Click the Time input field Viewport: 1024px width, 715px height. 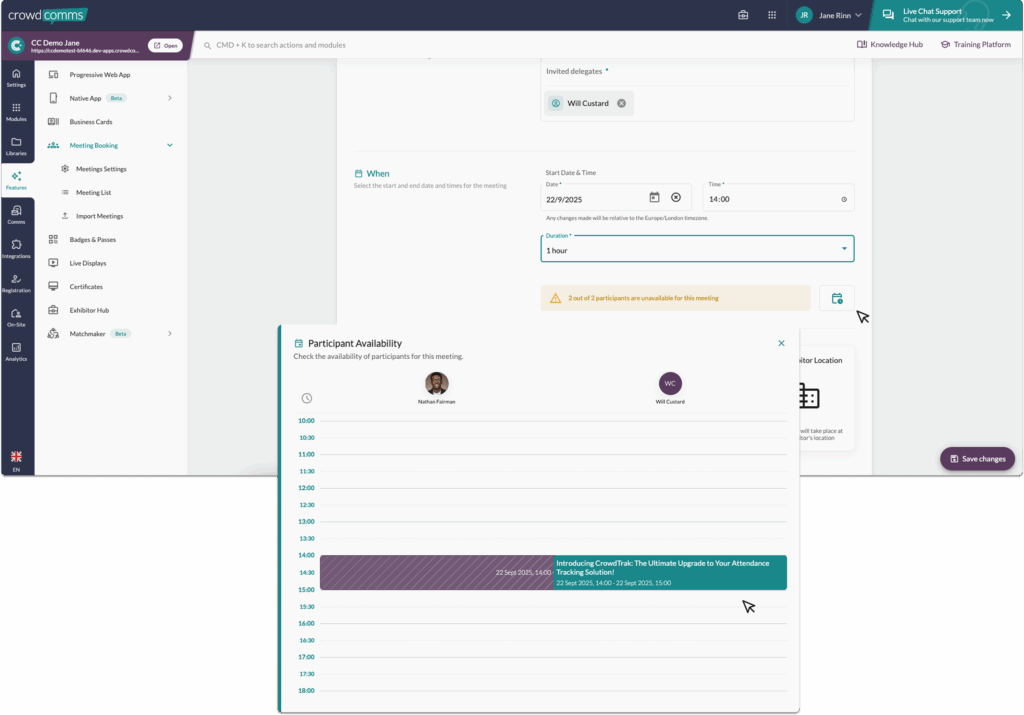(770, 199)
